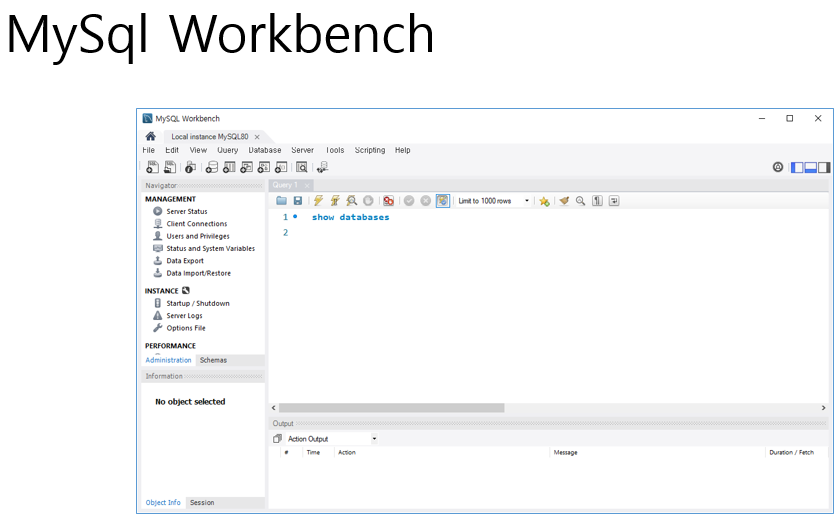
Task: Save script to file icon
Action: (x=298, y=201)
